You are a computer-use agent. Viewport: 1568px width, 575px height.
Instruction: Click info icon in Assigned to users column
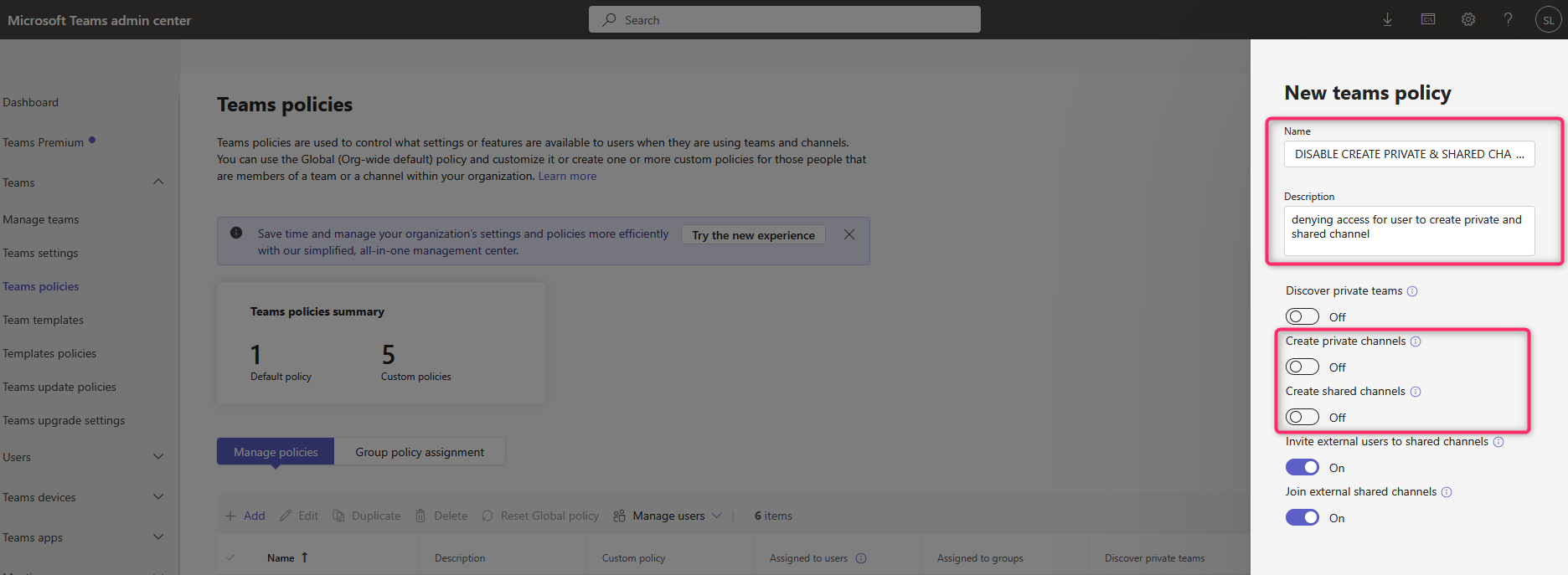tap(861, 558)
